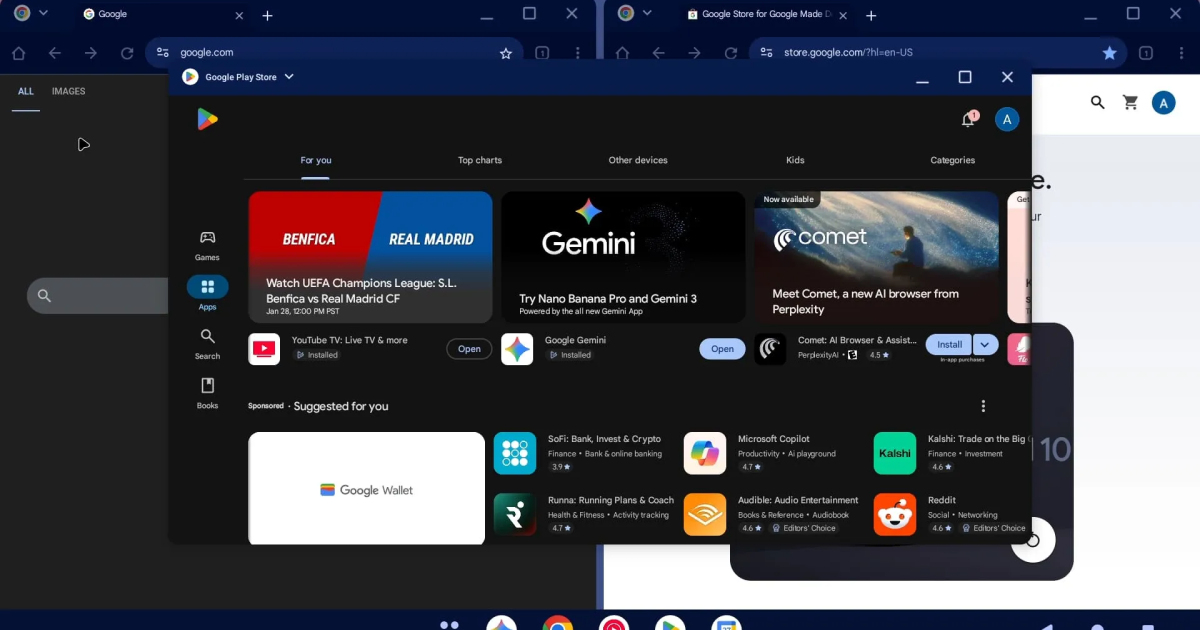
Task: Bookmark google.com with the star icon
Action: 506,53
